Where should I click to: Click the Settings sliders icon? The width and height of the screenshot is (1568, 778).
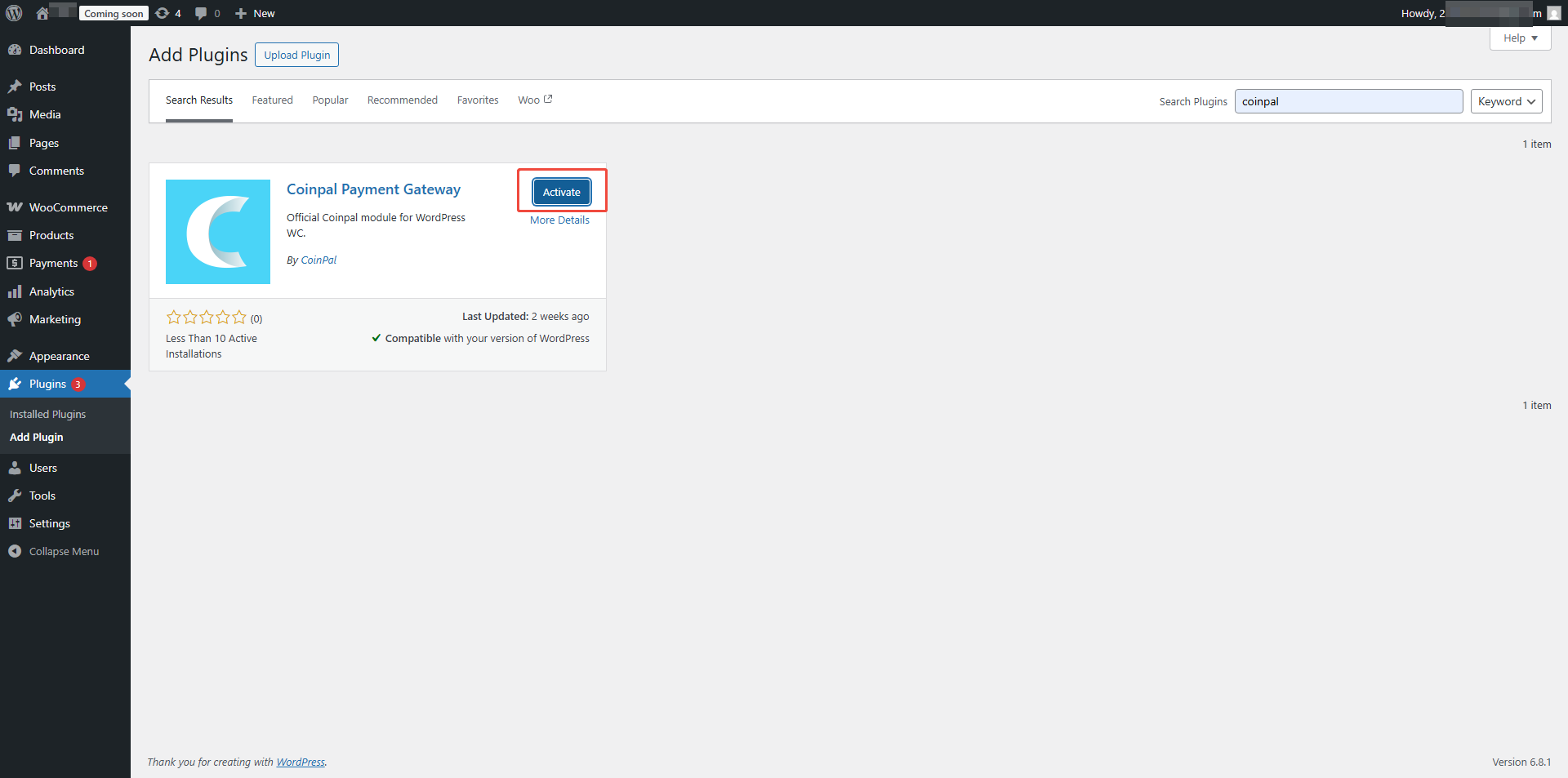(x=15, y=523)
